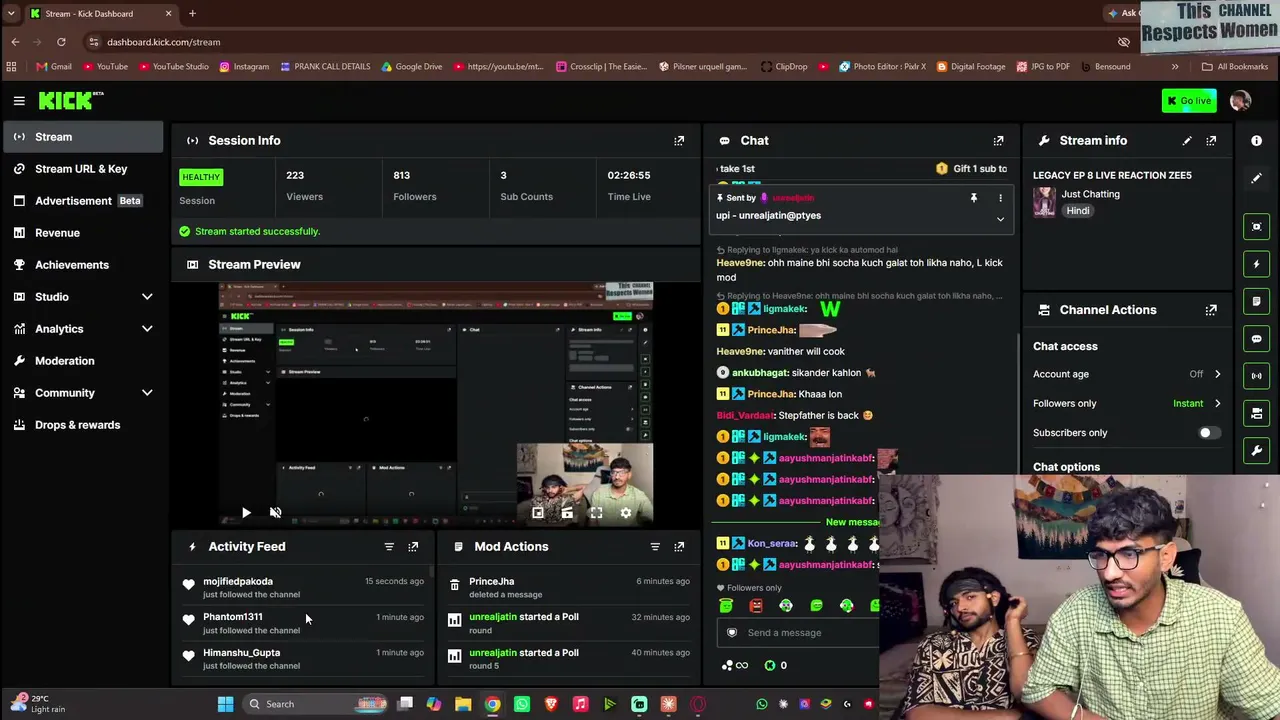Click the Hindi language tag
The image size is (1280, 720).
tap(1078, 211)
